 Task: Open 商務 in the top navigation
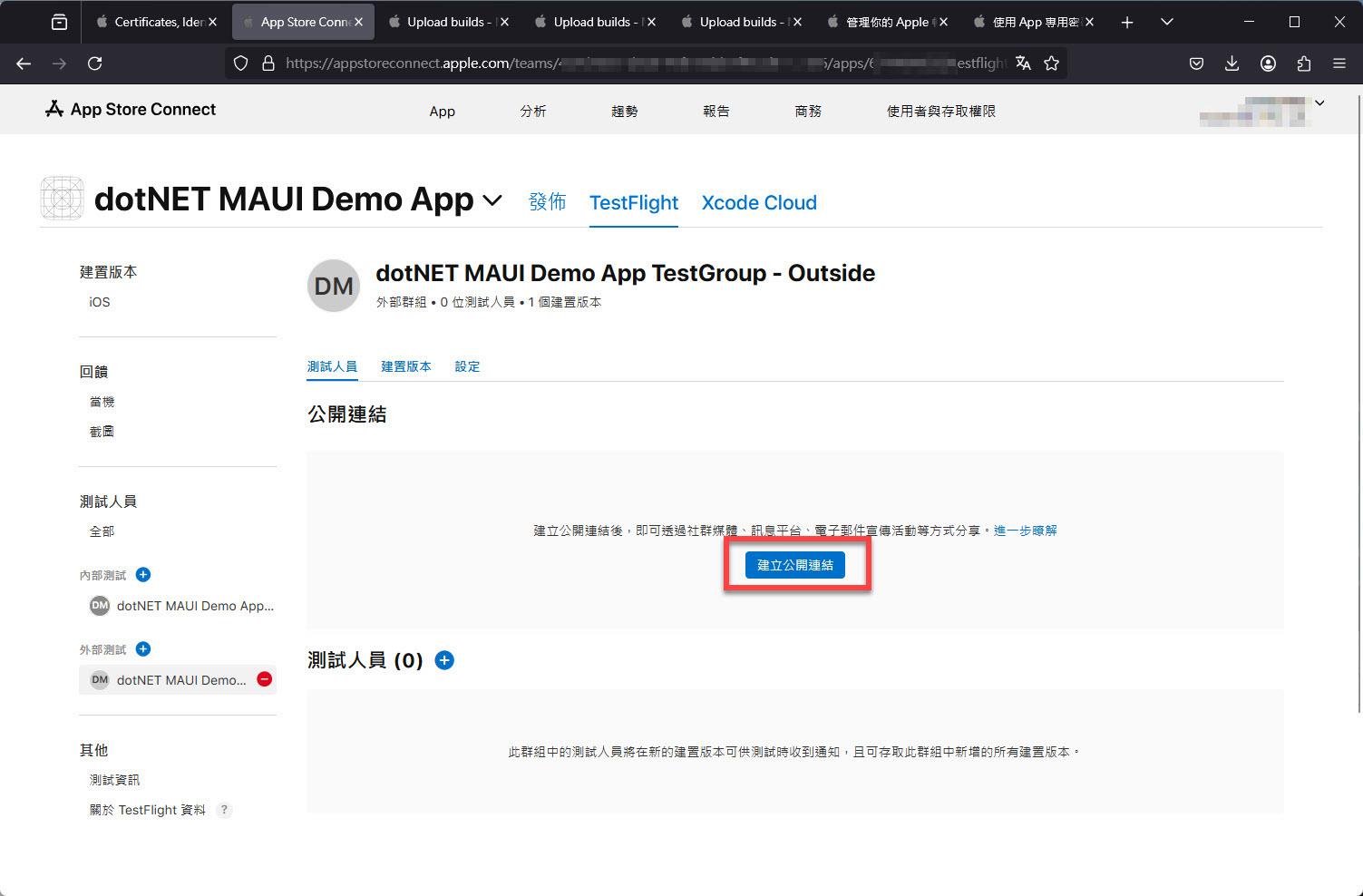[808, 111]
